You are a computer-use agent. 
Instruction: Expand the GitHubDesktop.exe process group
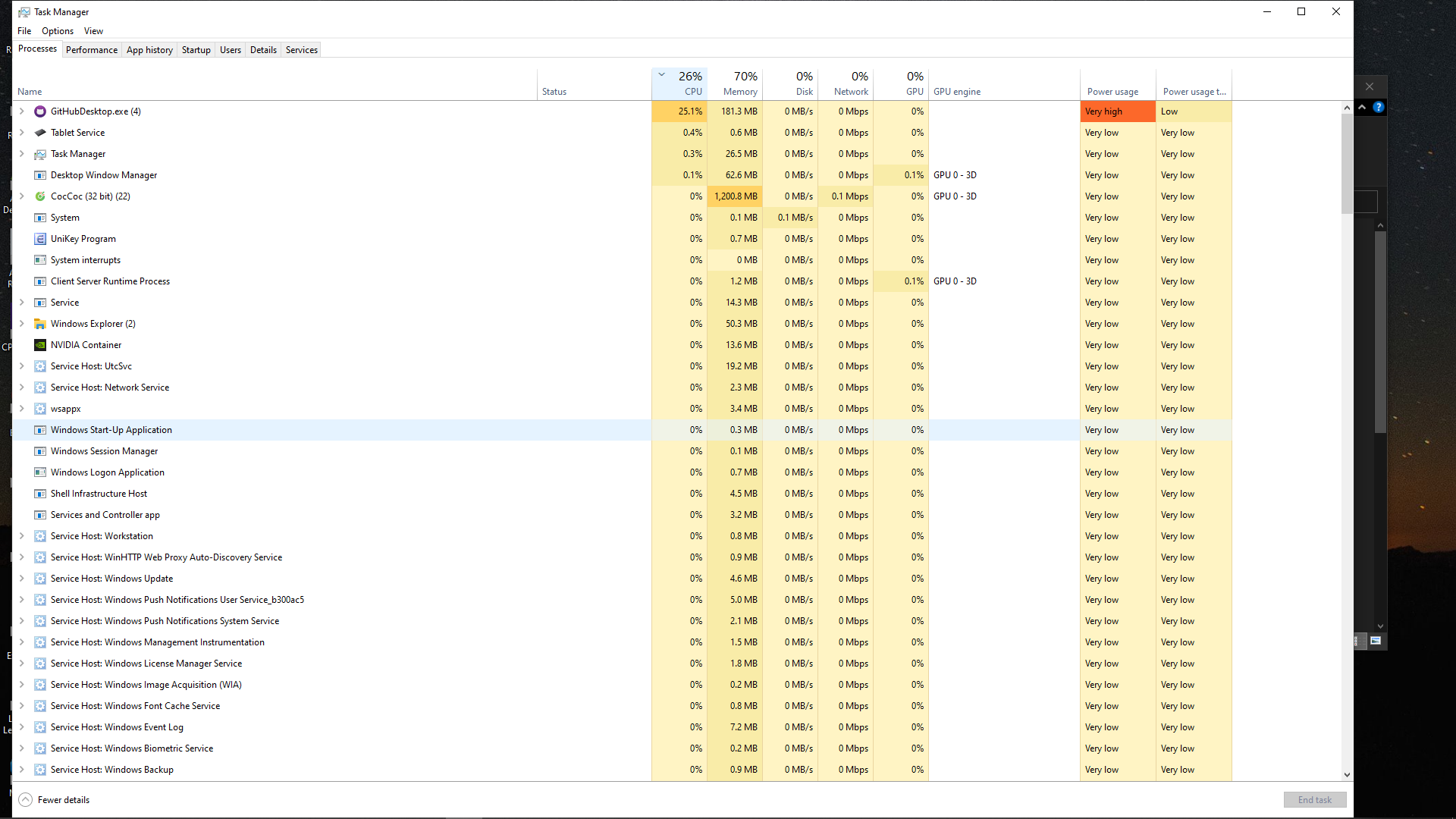22,111
